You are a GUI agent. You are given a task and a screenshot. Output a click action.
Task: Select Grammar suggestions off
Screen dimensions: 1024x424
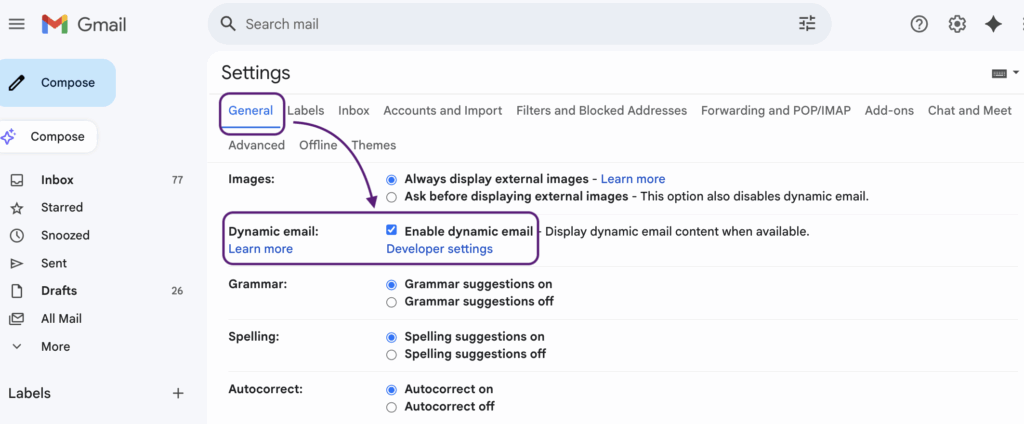coord(392,302)
